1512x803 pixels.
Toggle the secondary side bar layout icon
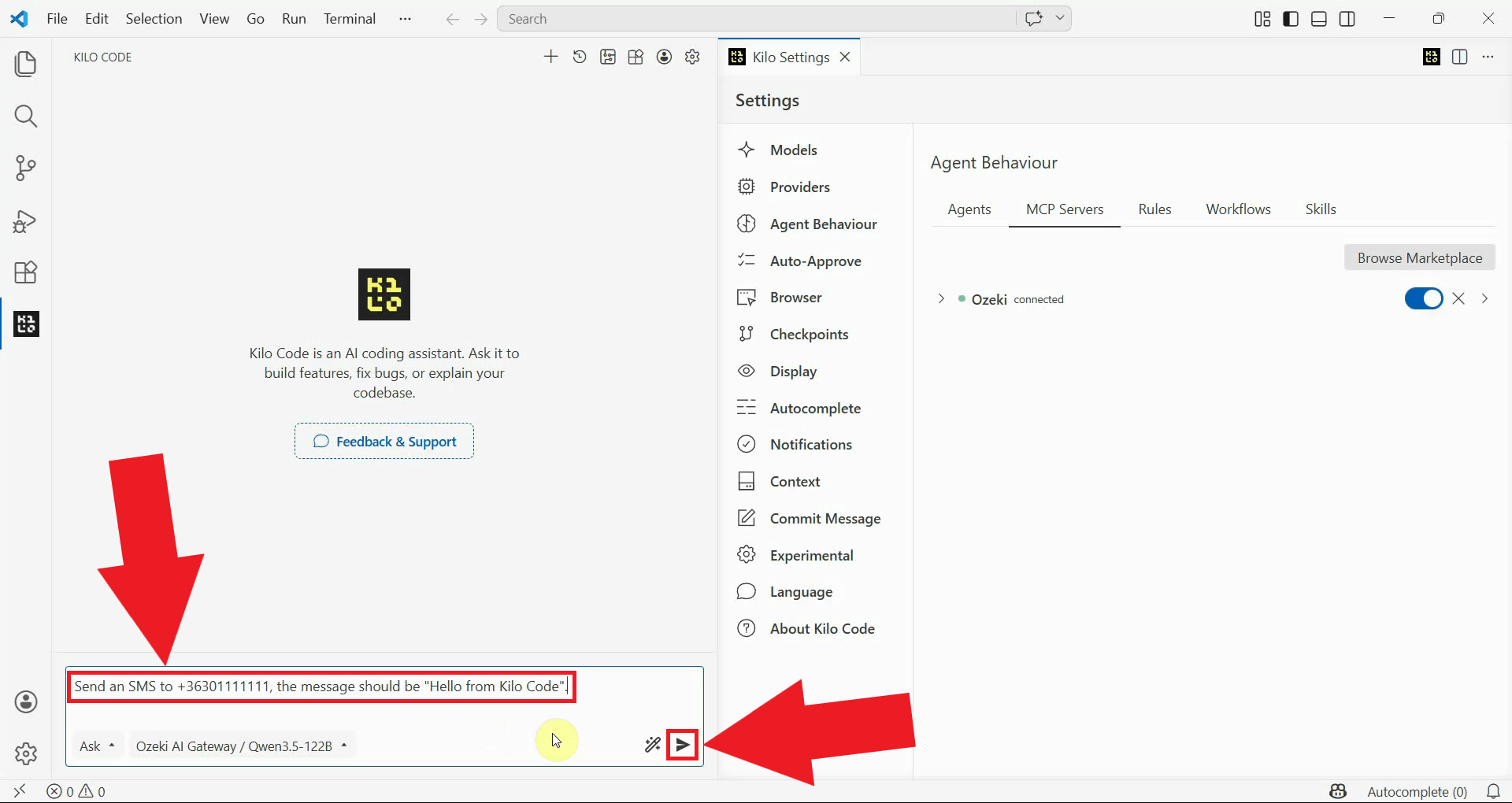[1347, 19]
